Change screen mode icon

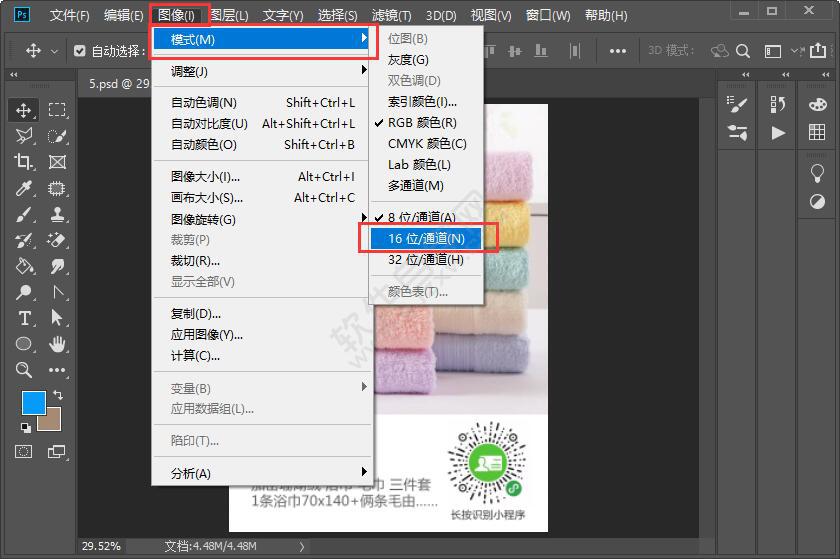[x=57, y=452]
